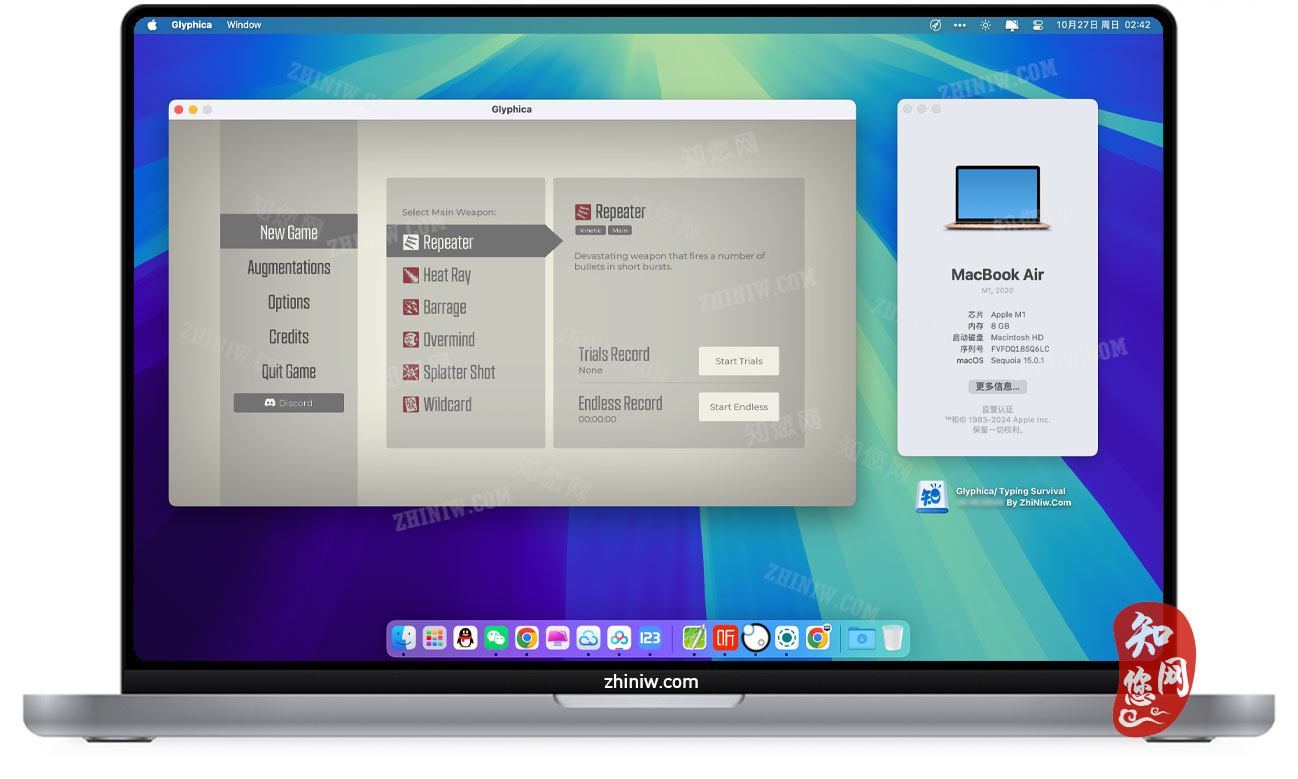Click the 00:00:00 endless record value
Viewport: 1298px width, 779px height.
pos(597,420)
